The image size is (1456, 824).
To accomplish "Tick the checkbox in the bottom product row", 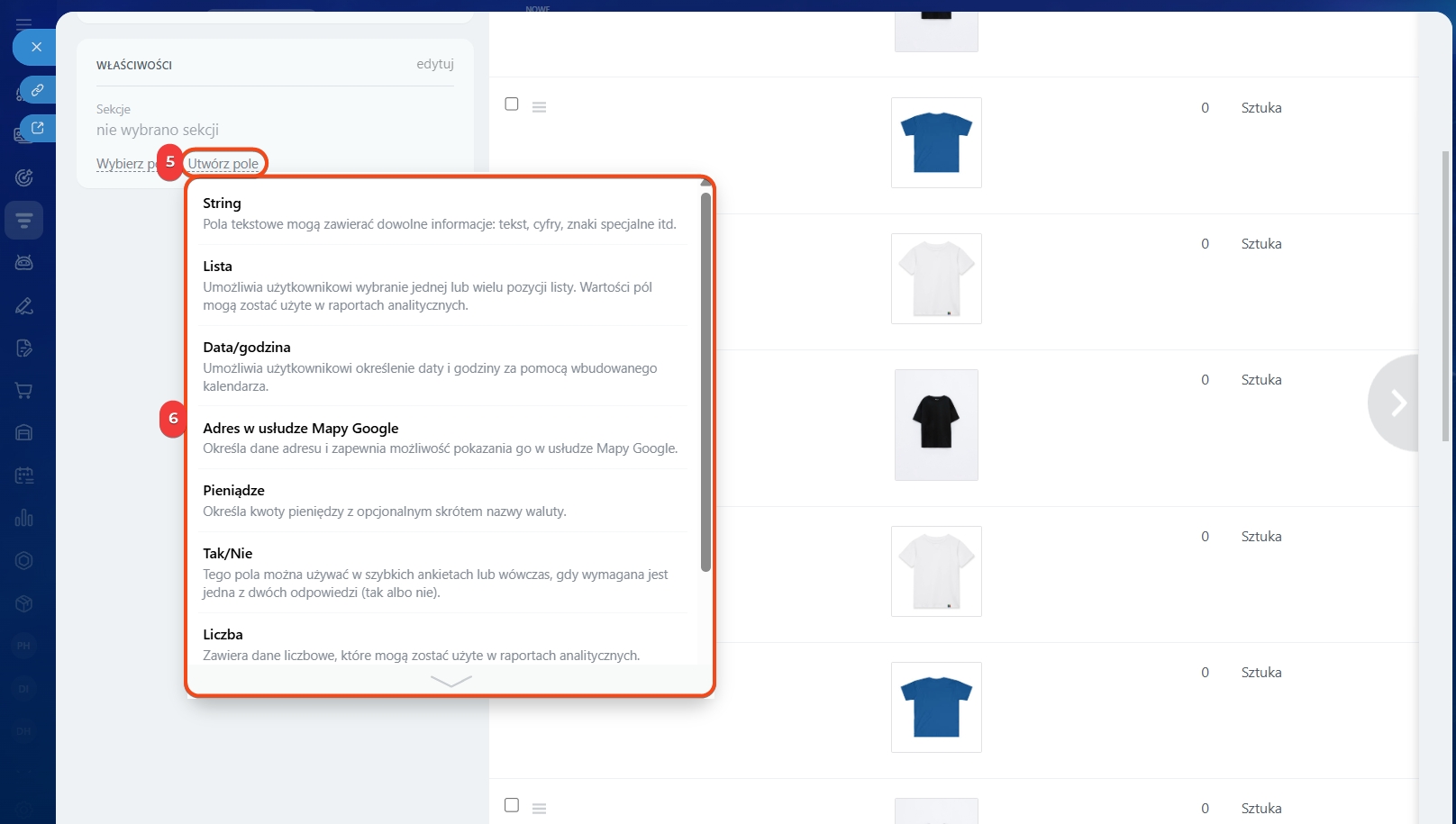I will tap(512, 805).
